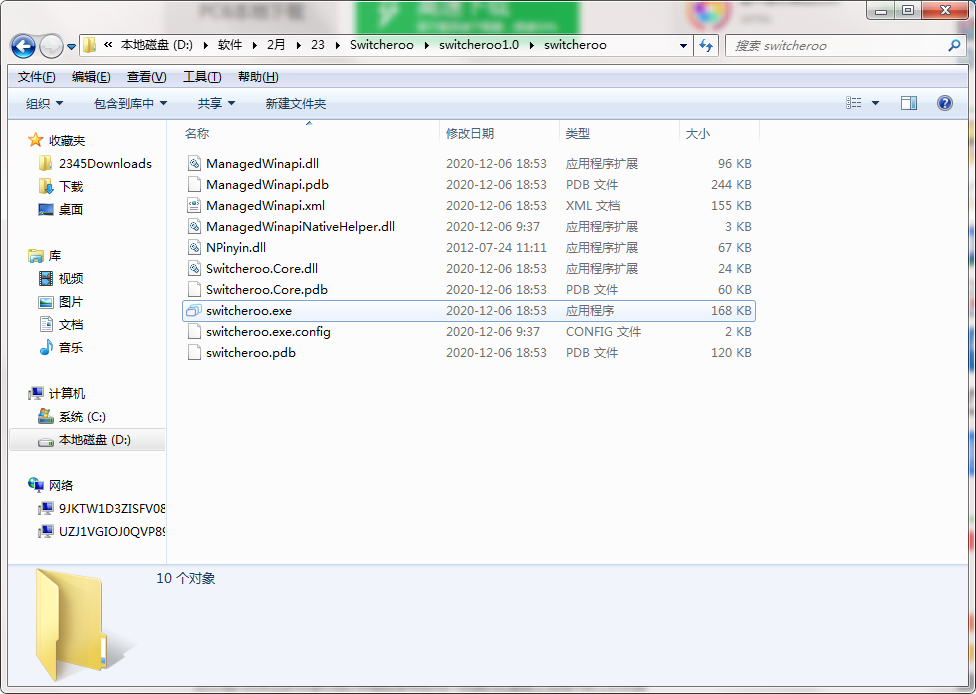Select 网络 in navigation pane

point(61,485)
